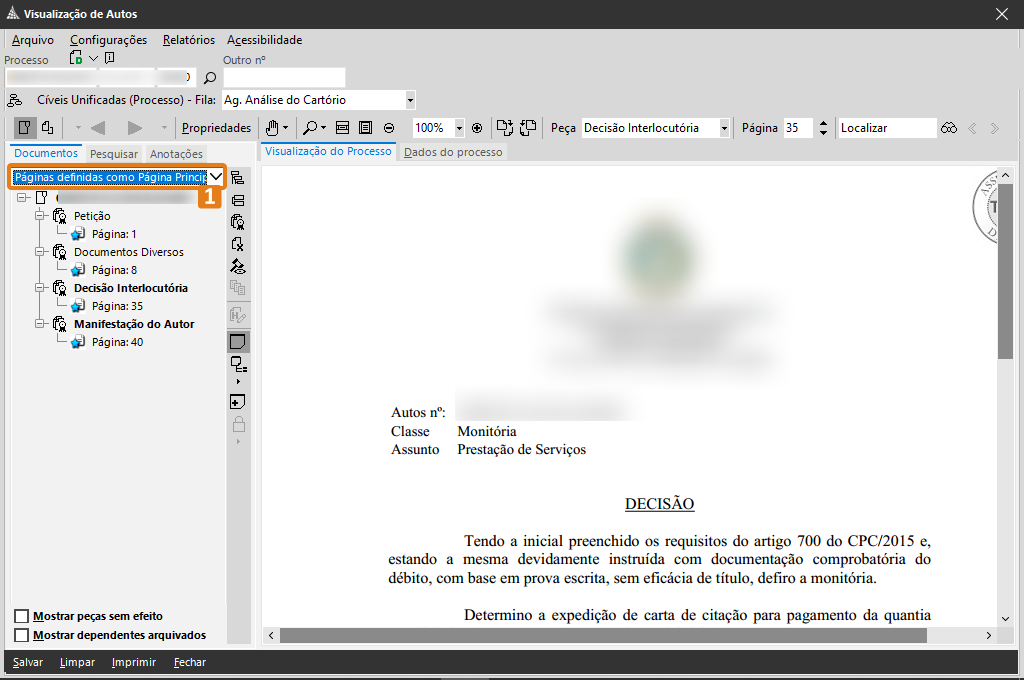Click the binoculars search icon beside Localizar
The height and width of the screenshot is (680, 1024).
949,128
